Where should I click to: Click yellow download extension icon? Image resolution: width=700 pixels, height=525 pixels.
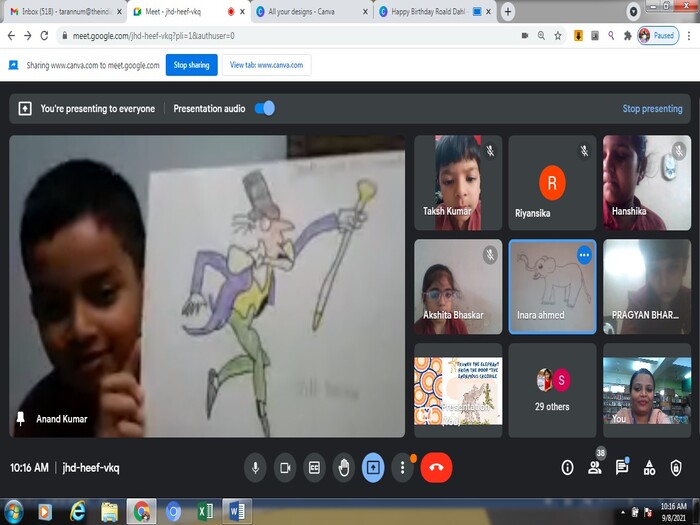pos(578,36)
